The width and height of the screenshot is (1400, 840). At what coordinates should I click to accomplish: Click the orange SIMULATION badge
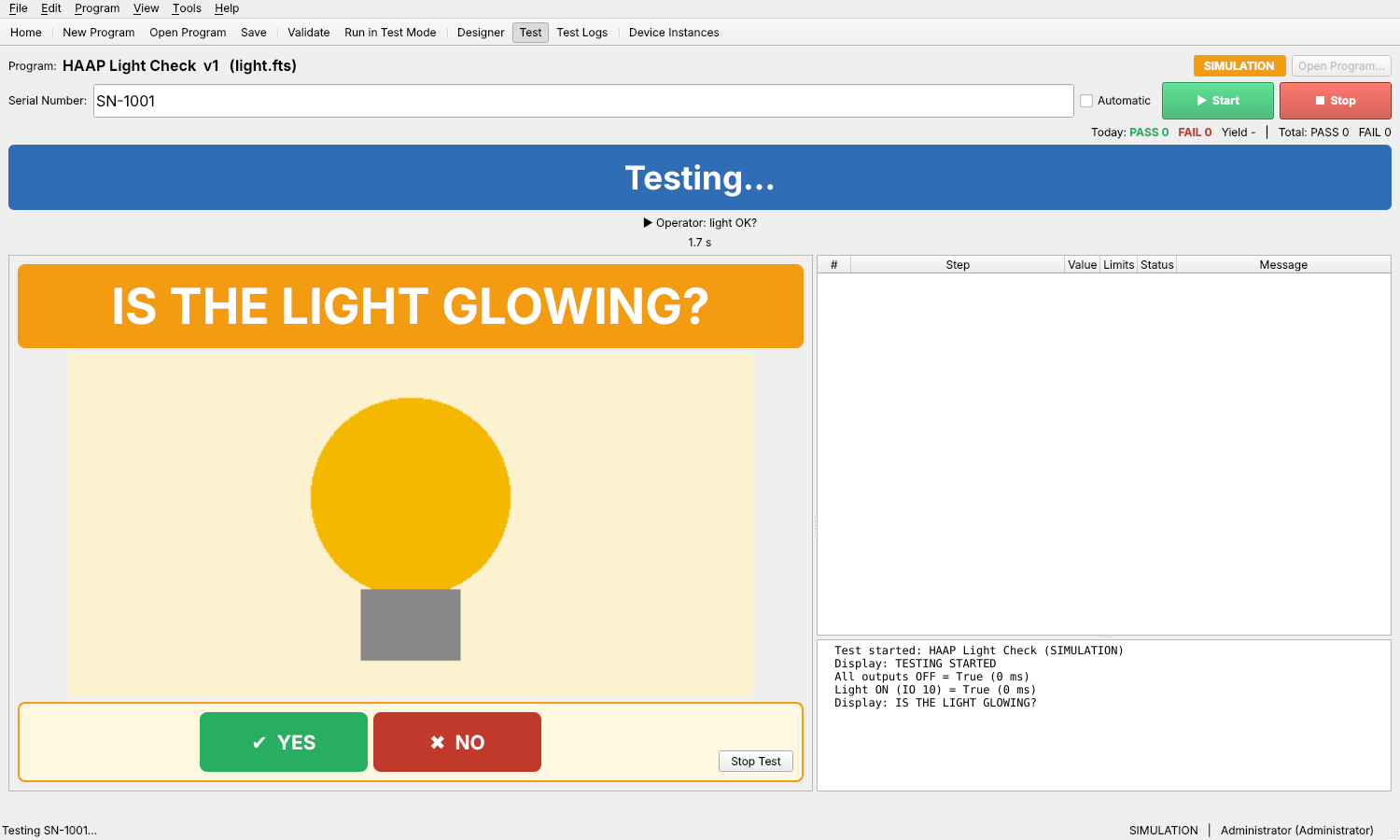tap(1239, 66)
